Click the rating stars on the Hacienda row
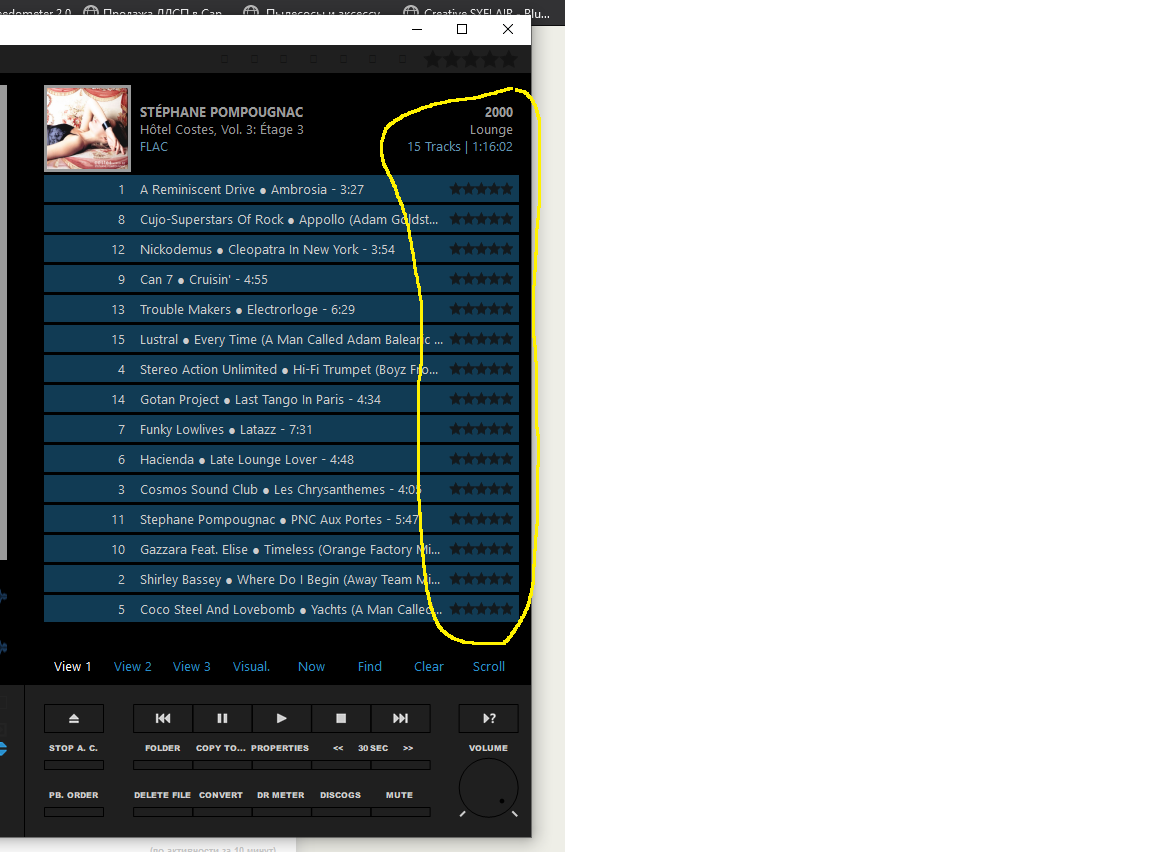Viewport: 1152px width, 852px height. click(481, 459)
